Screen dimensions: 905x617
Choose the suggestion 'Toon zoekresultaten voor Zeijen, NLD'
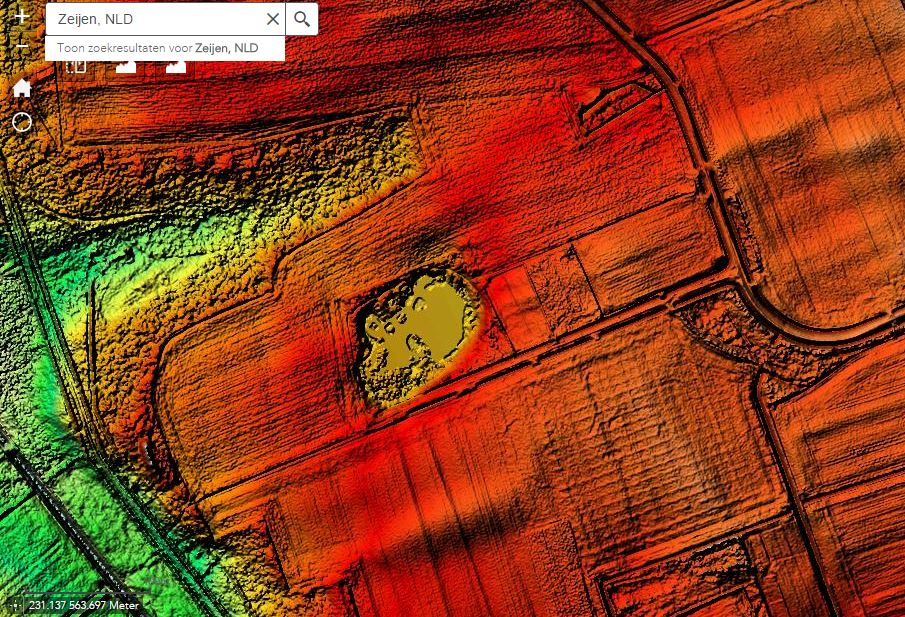pyautogui.click(x=165, y=48)
